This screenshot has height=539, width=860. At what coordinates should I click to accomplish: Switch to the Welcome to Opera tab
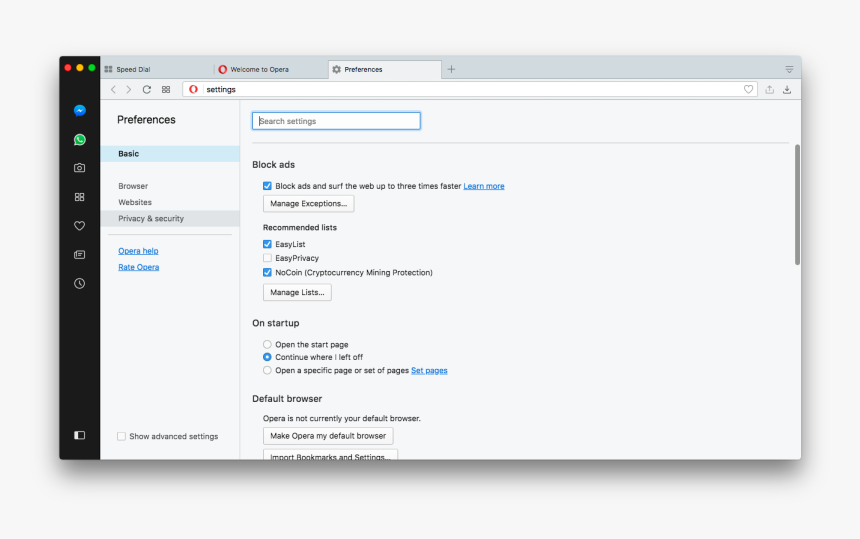[x=260, y=70]
